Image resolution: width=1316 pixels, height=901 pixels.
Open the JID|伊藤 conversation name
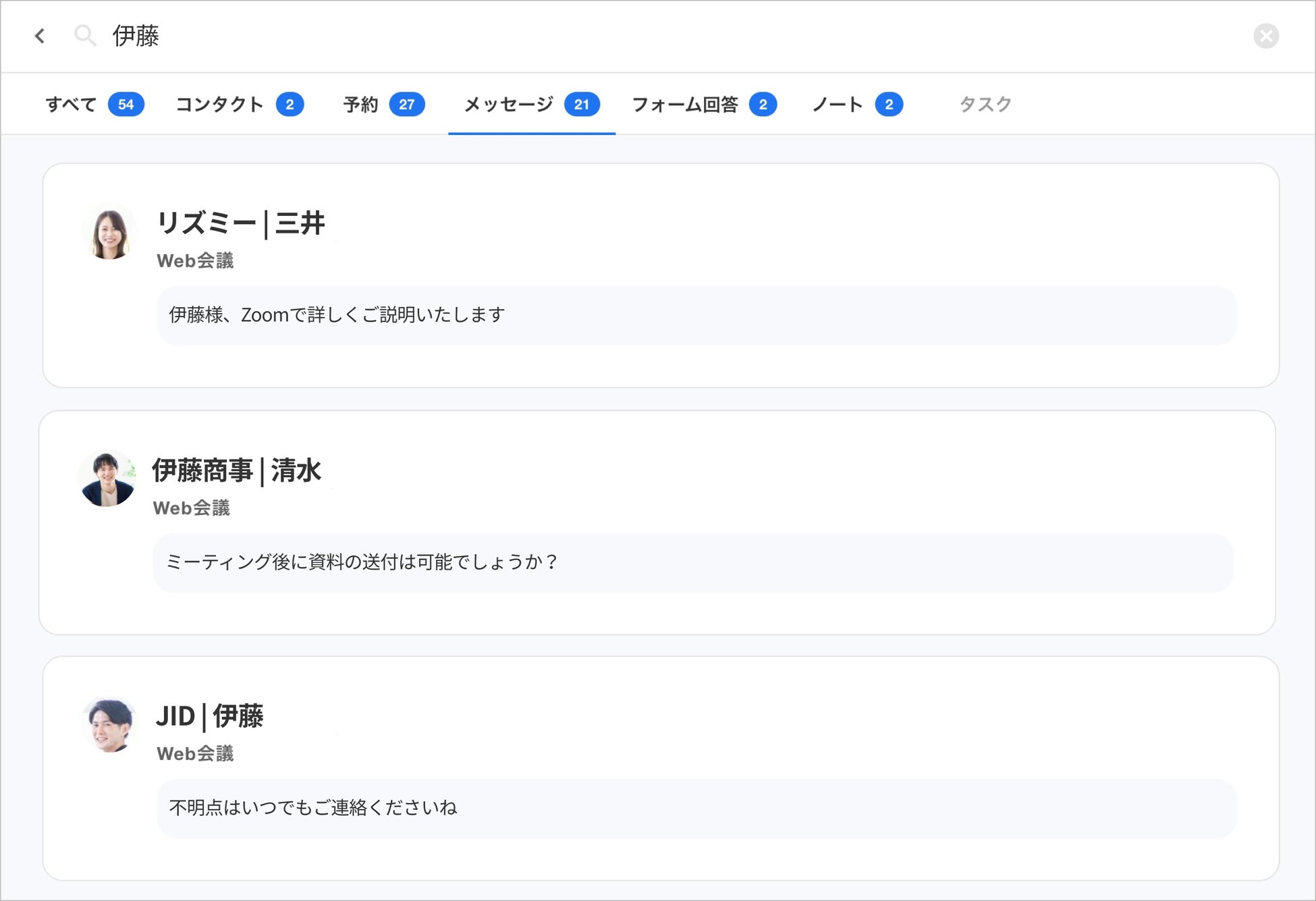tap(209, 717)
